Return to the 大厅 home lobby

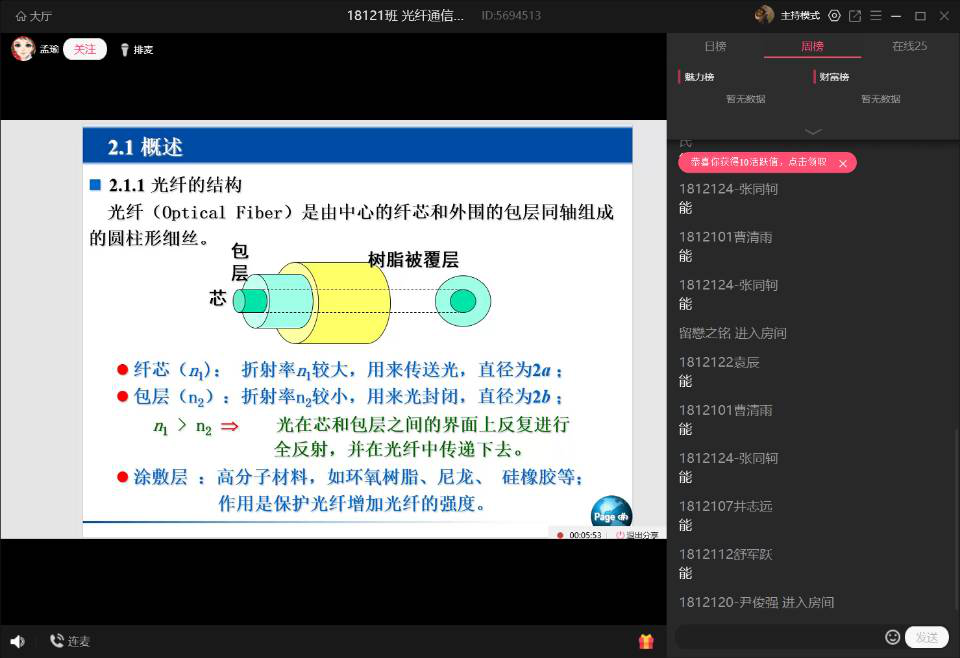[x=33, y=16]
